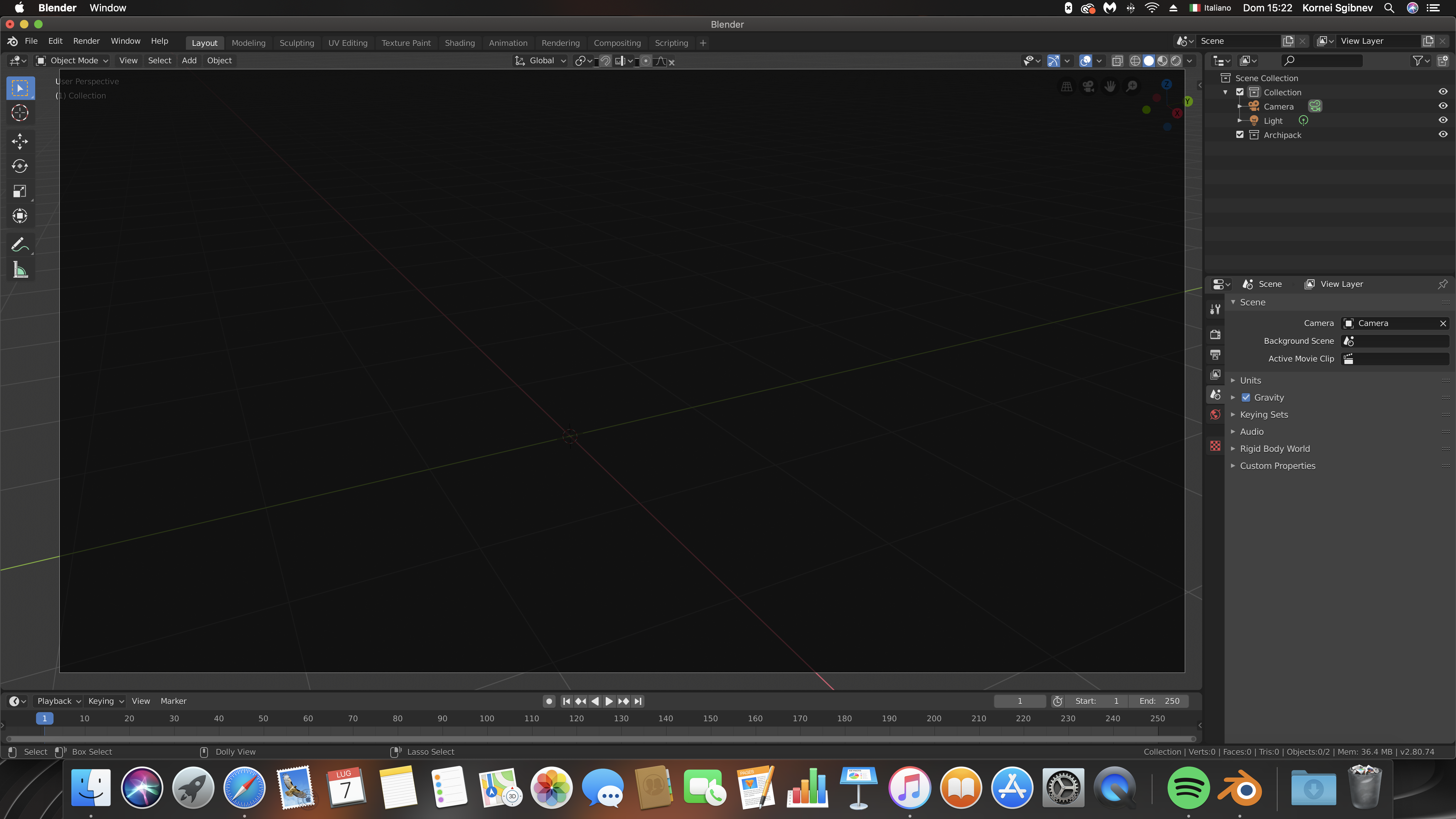Expand the Units panel
The height and width of the screenshot is (819, 1456).
pos(1250,380)
